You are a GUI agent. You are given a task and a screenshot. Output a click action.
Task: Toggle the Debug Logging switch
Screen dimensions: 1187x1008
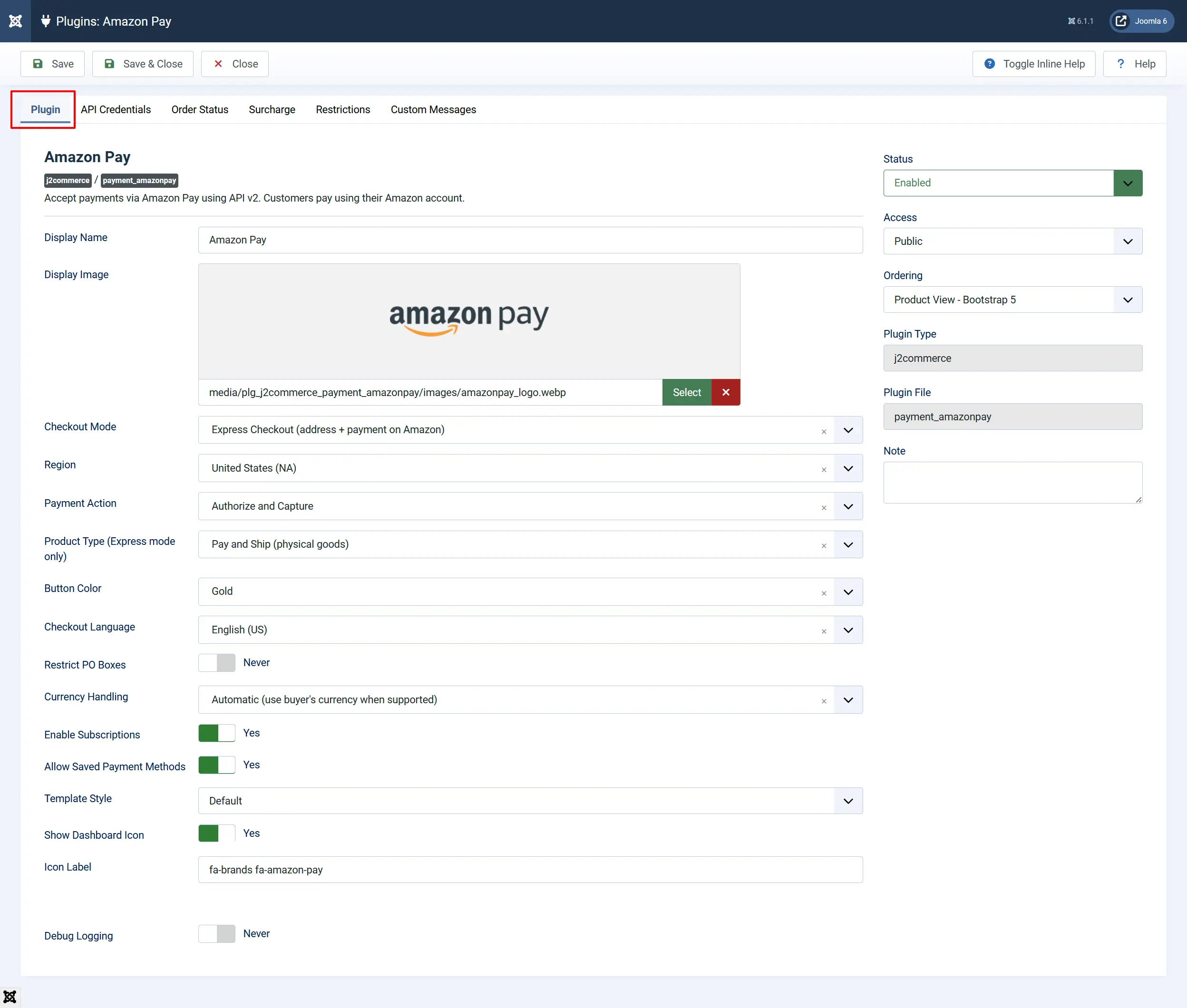(216, 934)
